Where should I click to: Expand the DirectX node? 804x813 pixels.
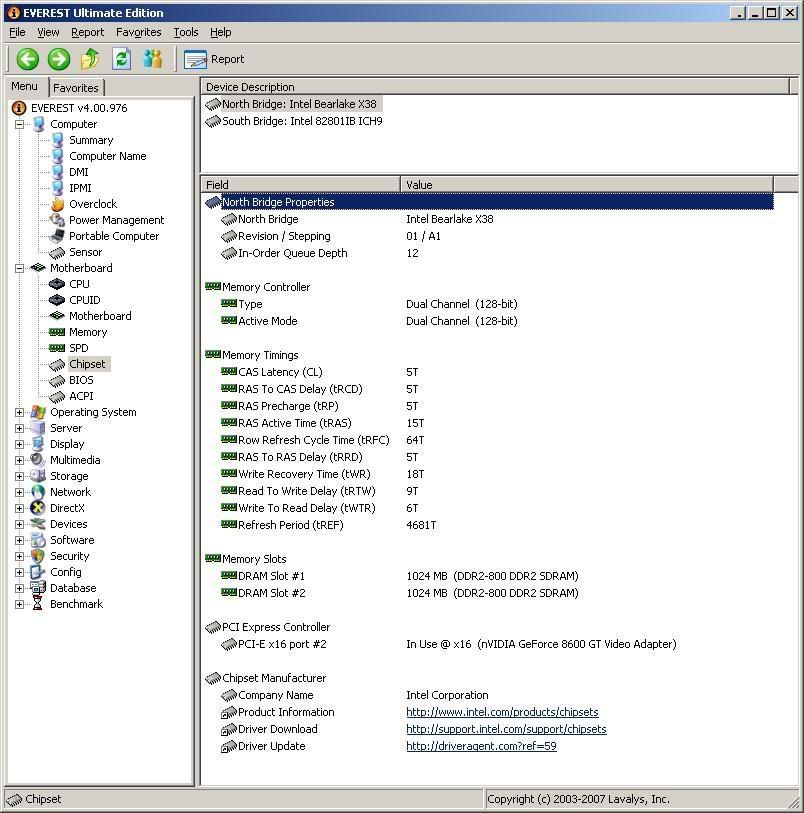19,508
